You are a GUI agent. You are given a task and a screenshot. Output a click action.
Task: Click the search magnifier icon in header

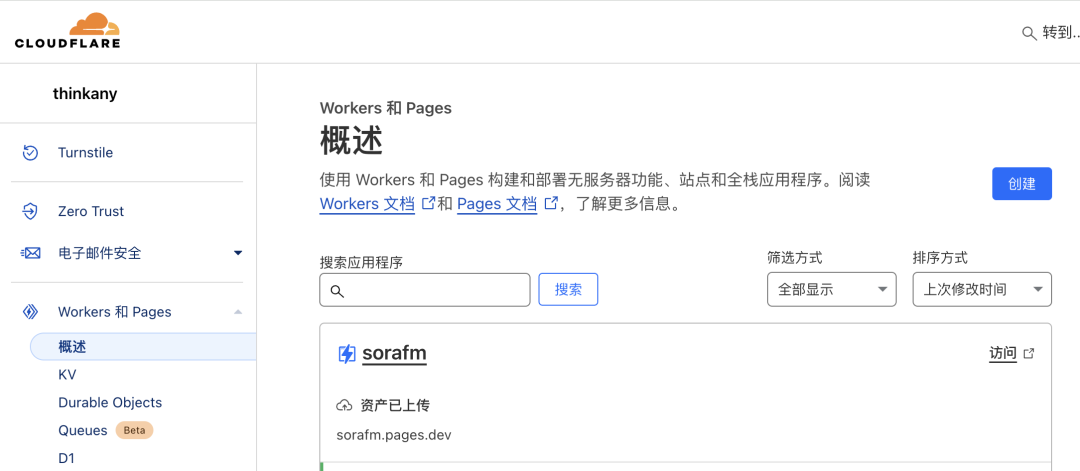click(x=1029, y=33)
